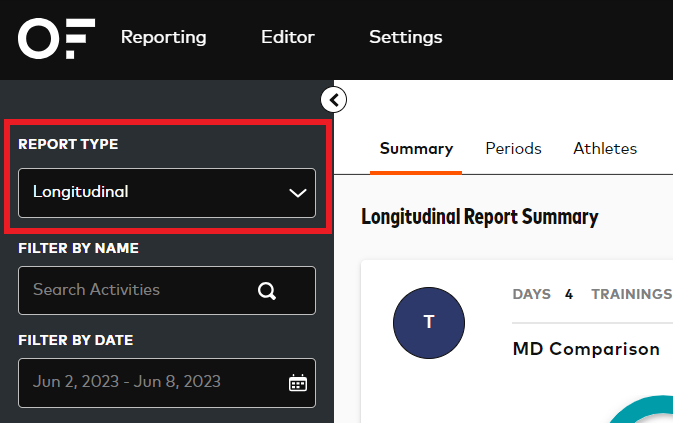Open the Editor menu
Image resolution: width=673 pixels, height=423 pixels.
tap(288, 37)
